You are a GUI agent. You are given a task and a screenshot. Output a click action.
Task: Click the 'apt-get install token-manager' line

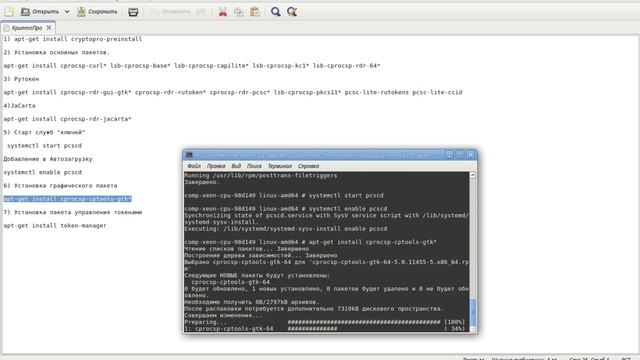(x=55, y=226)
